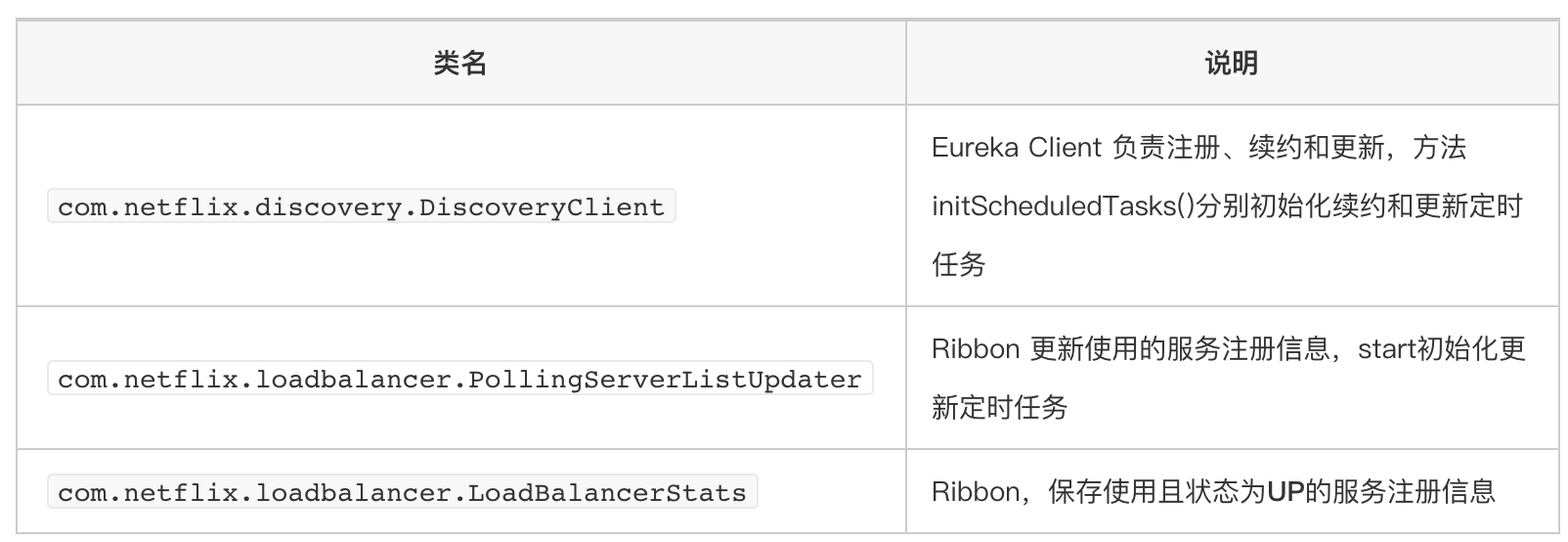Image resolution: width=1568 pixels, height=542 pixels.
Task: Click the words Eureka Client
Action: [x=1017, y=148]
